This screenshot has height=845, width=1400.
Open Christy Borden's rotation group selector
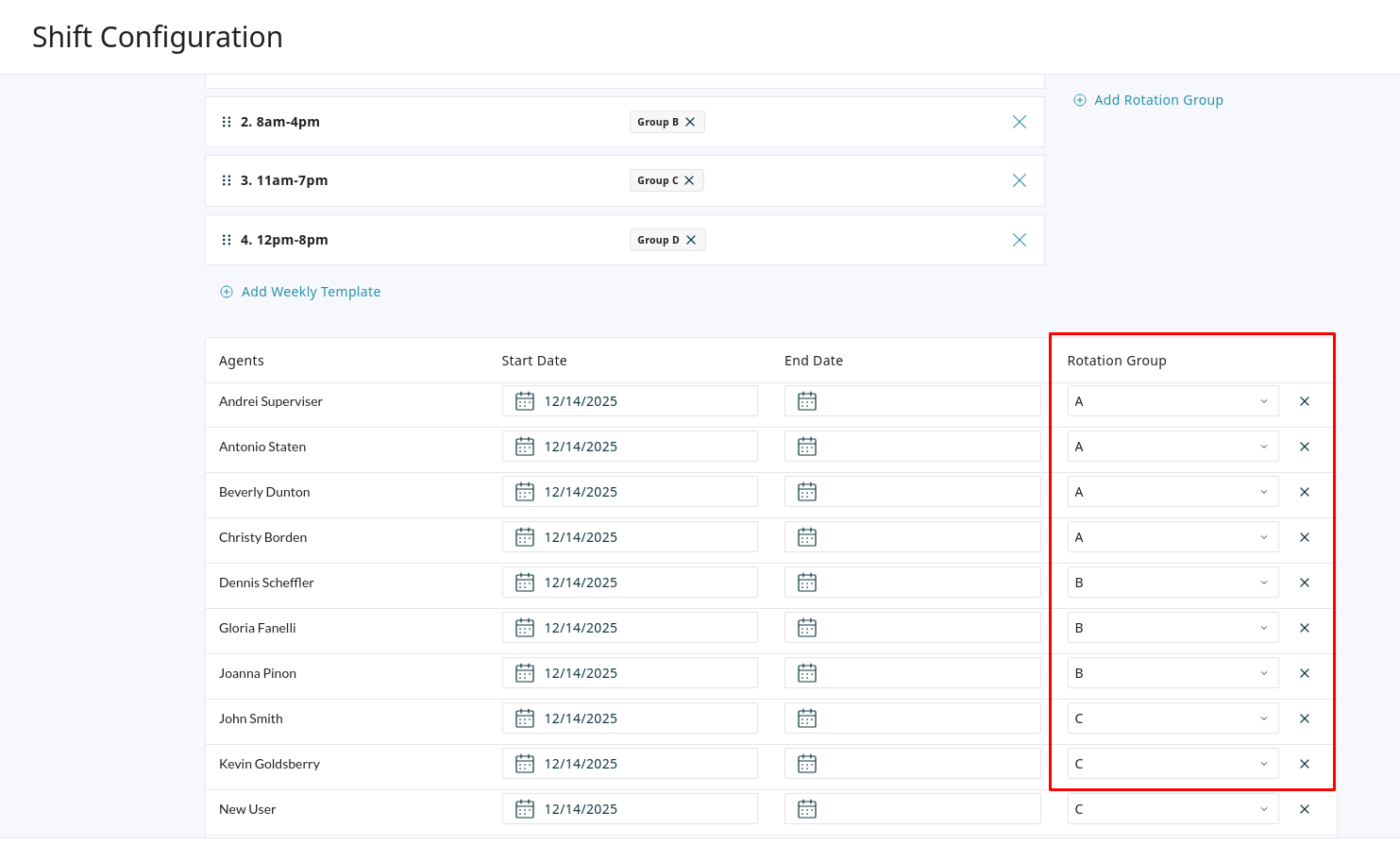pyautogui.click(x=1172, y=537)
